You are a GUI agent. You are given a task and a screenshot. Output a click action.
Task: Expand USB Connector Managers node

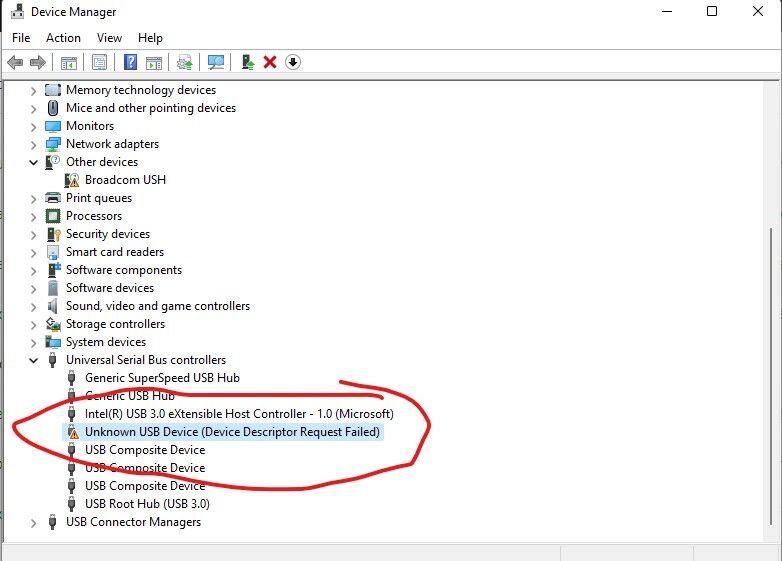33,523
